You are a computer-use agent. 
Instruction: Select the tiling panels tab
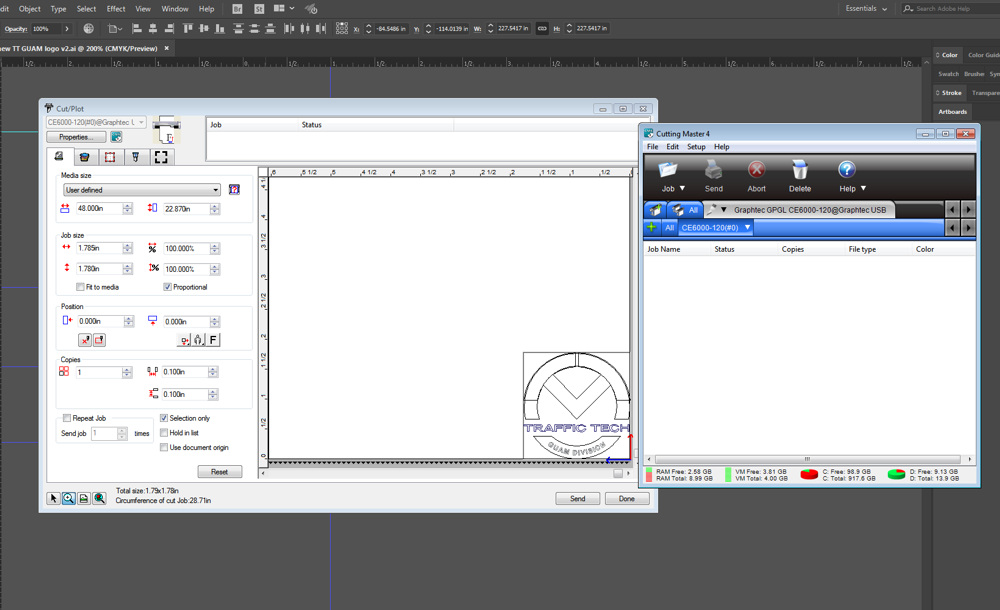click(x=110, y=157)
